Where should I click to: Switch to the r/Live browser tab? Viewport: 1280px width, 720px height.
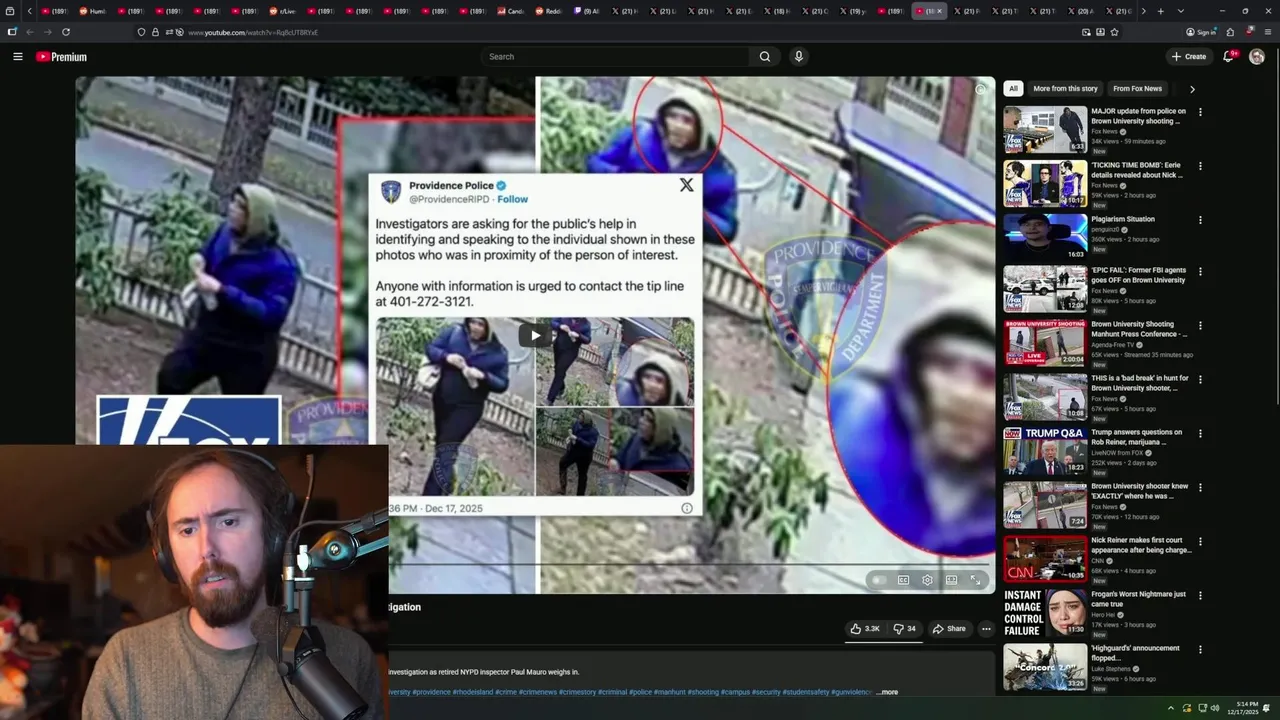pyautogui.click(x=283, y=11)
